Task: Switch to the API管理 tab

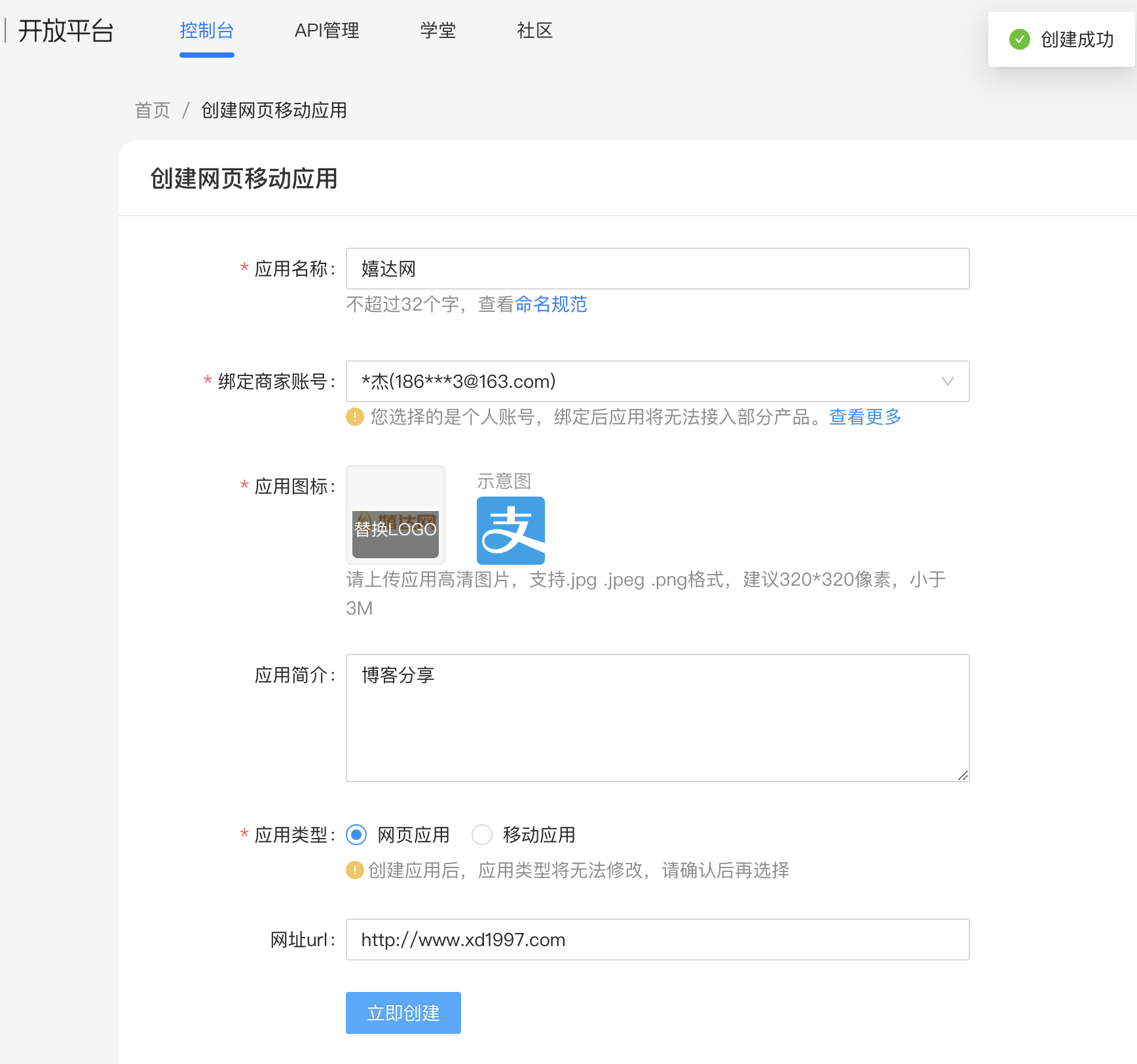Action: [x=327, y=30]
